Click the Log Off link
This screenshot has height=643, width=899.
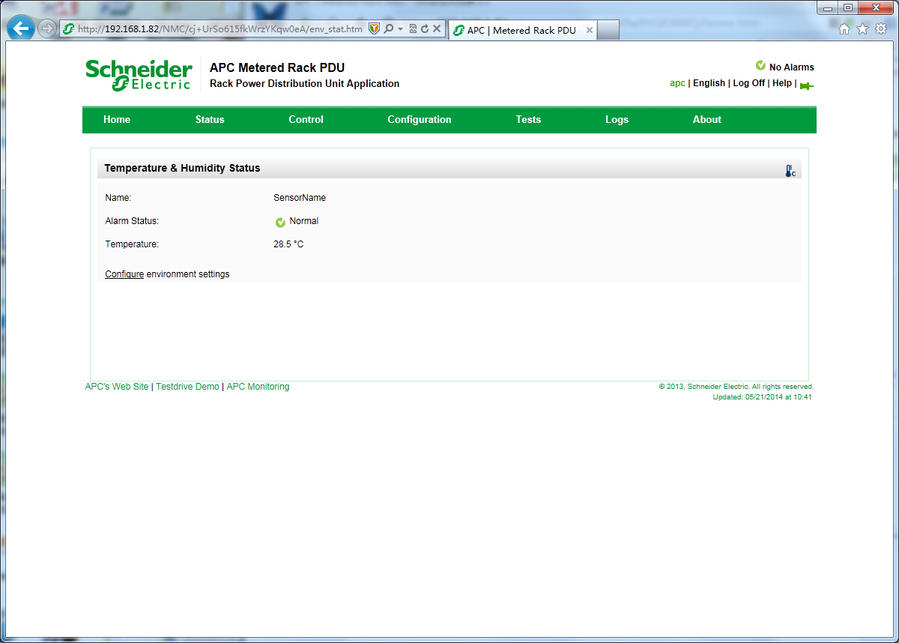[748, 83]
